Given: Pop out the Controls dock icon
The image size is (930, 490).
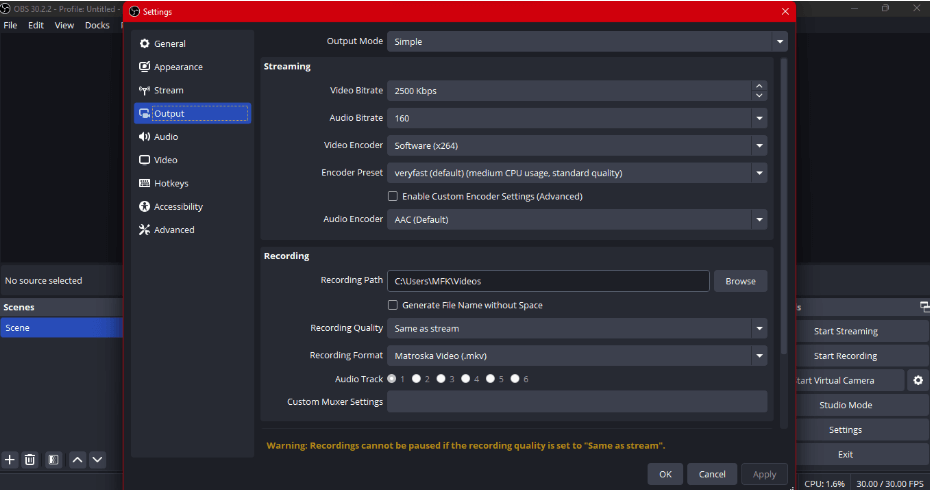Looking at the screenshot, I should click(x=924, y=307).
